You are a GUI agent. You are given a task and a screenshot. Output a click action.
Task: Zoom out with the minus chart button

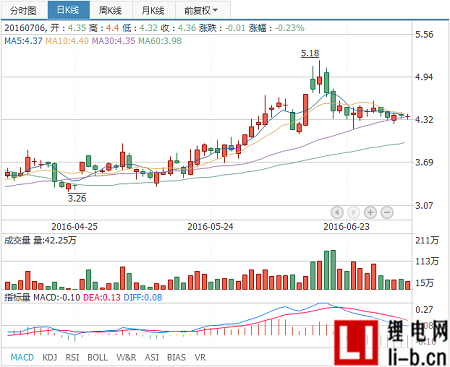pyautogui.click(x=387, y=212)
